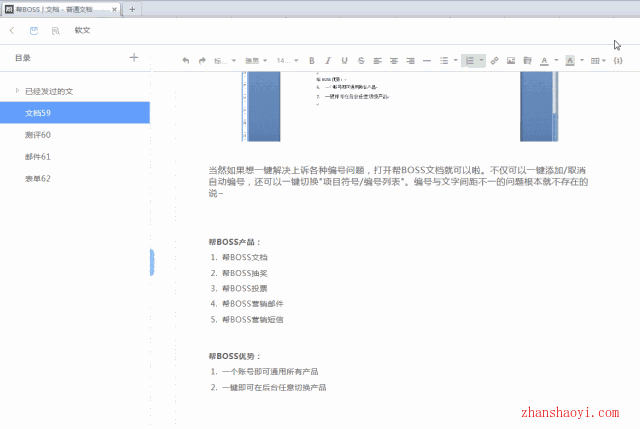The image size is (640, 429).
Task: Click the 目录 panel heading
Action: [23, 58]
